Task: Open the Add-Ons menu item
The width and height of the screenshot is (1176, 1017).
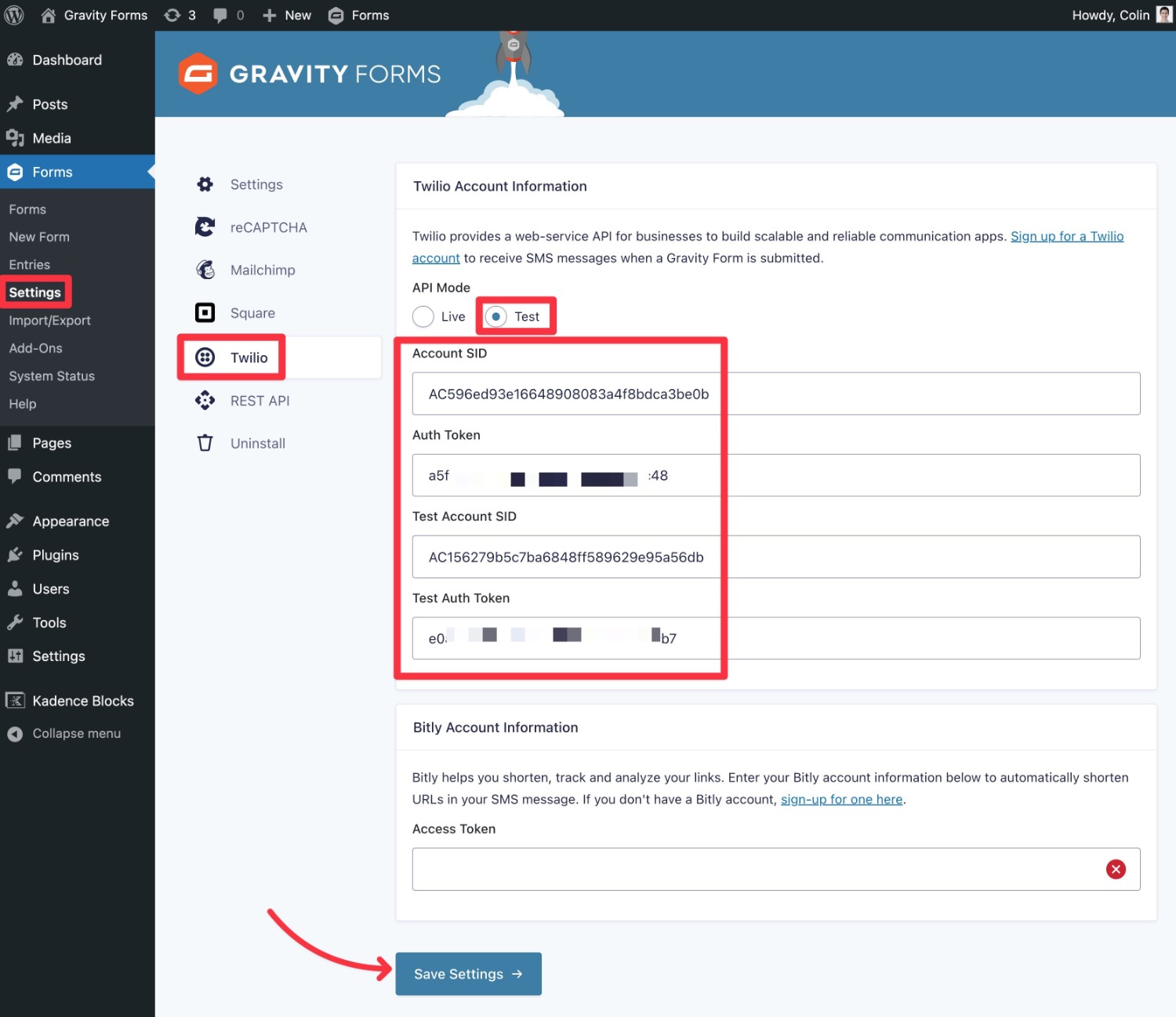Action: point(35,347)
